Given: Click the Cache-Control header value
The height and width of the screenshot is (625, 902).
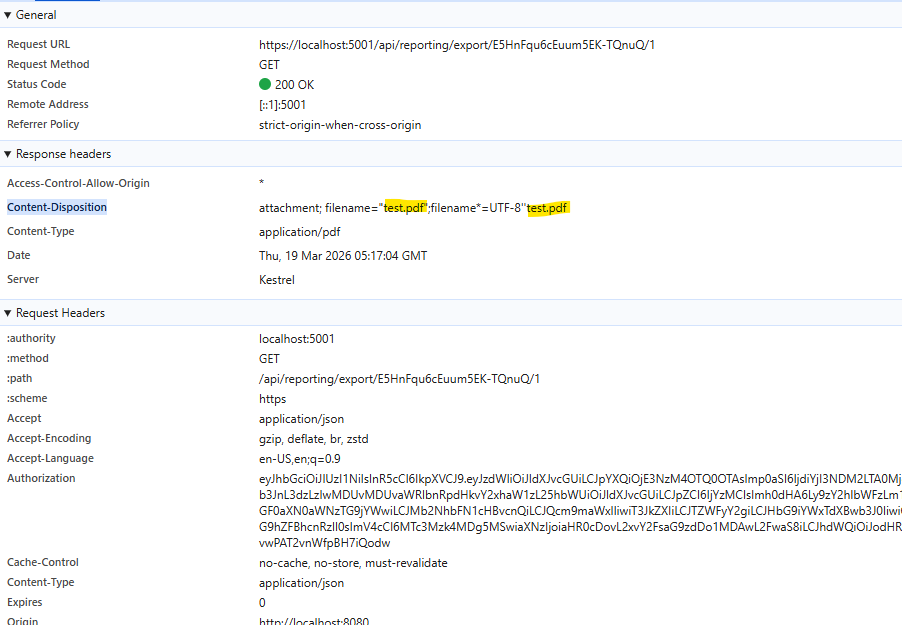Looking at the screenshot, I should (x=353, y=563).
